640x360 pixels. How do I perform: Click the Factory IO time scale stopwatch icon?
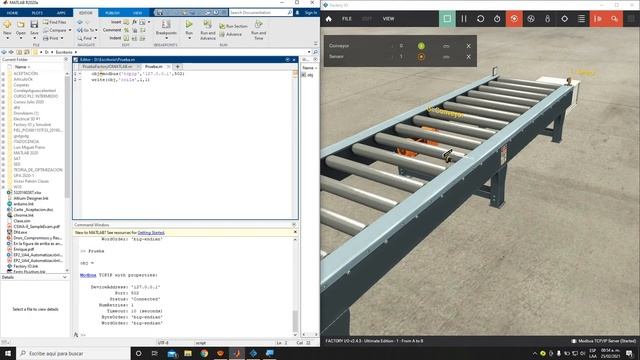tap(497, 19)
